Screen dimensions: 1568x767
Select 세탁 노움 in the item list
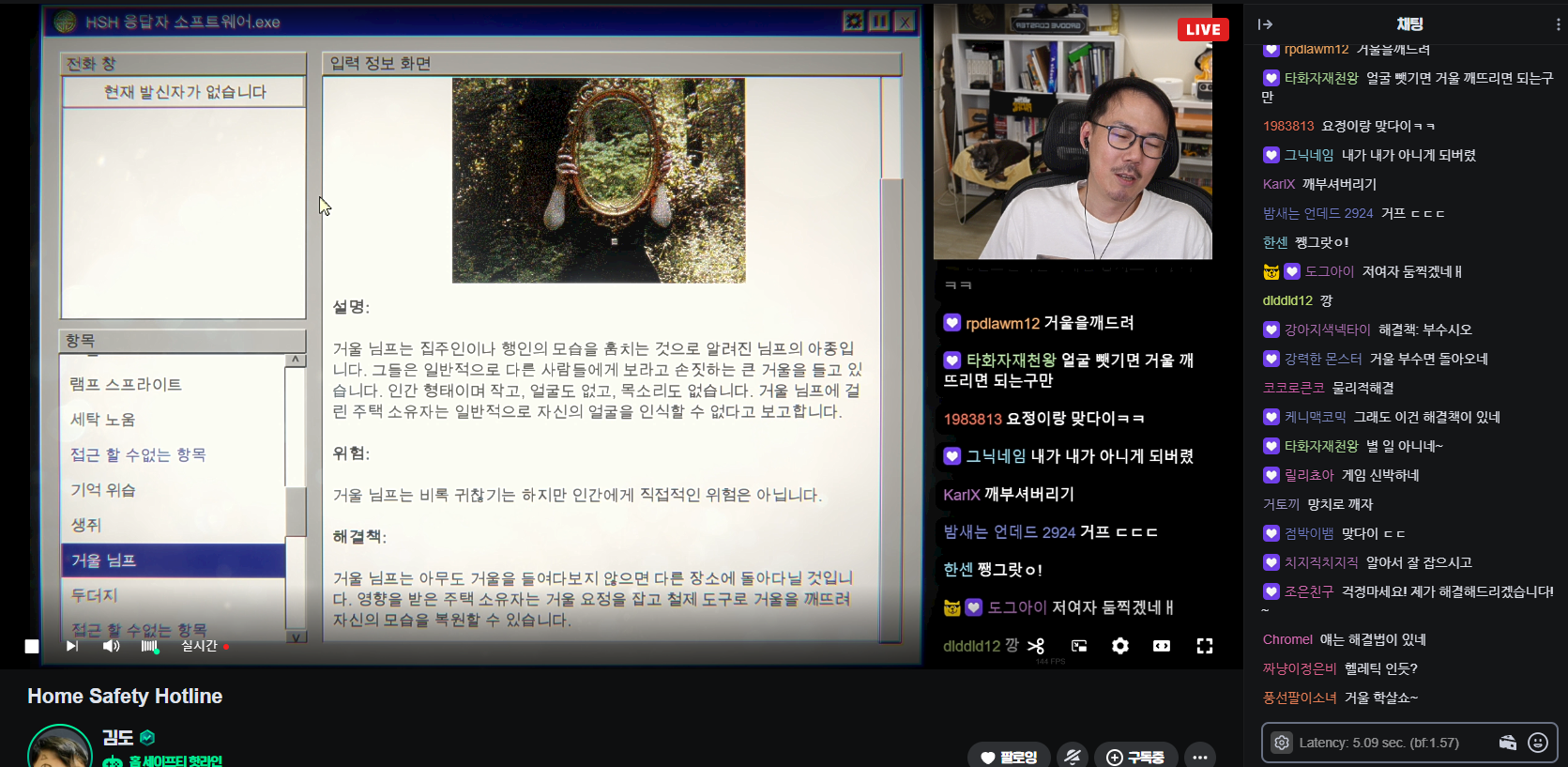click(x=103, y=419)
